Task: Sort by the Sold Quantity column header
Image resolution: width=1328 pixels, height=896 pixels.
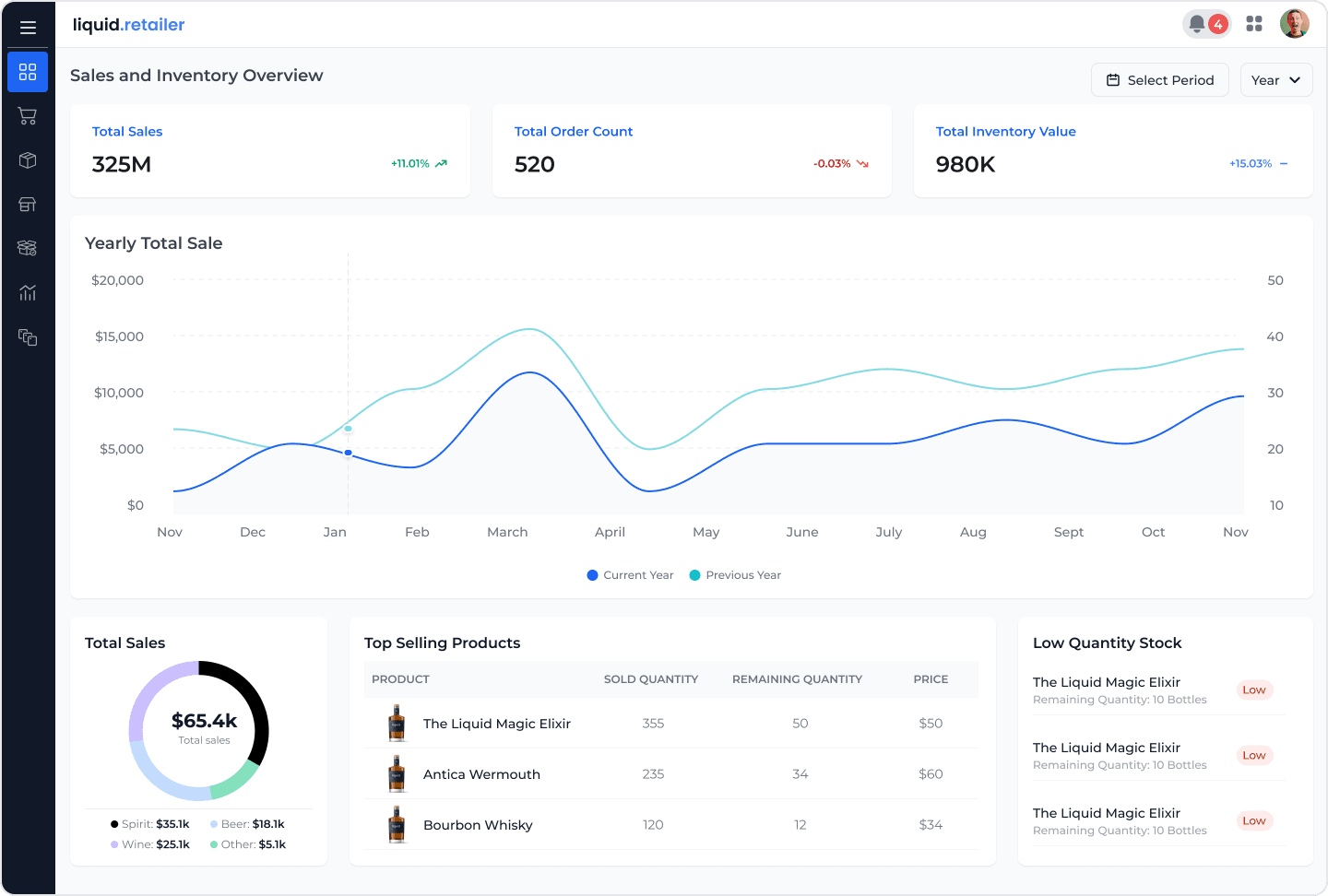Action: point(651,679)
